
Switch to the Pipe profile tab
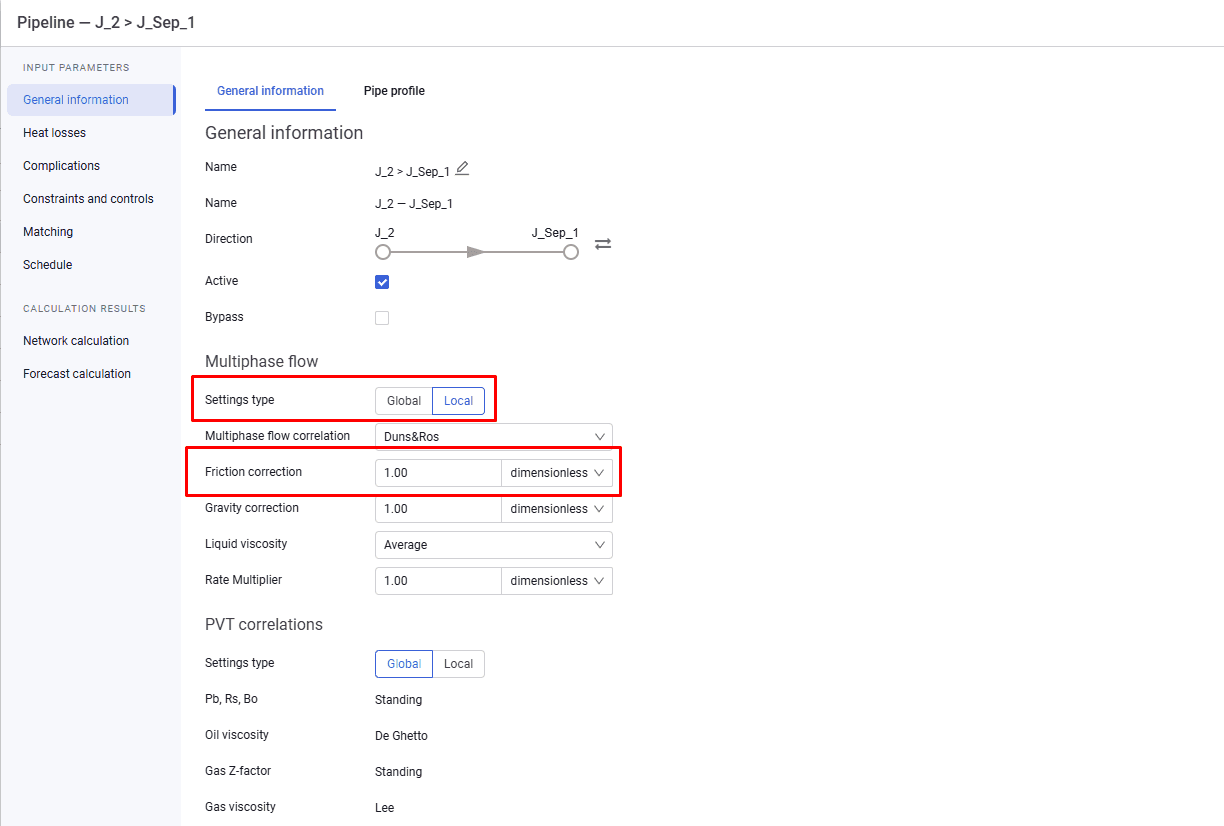click(x=394, y=91)
